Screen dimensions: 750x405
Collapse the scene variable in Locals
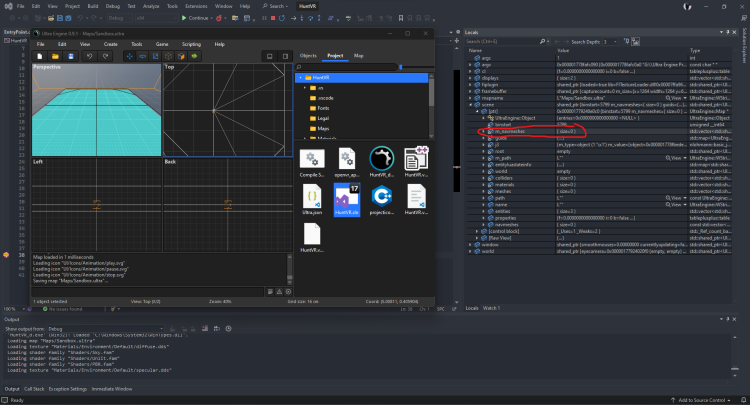(473, 107)
